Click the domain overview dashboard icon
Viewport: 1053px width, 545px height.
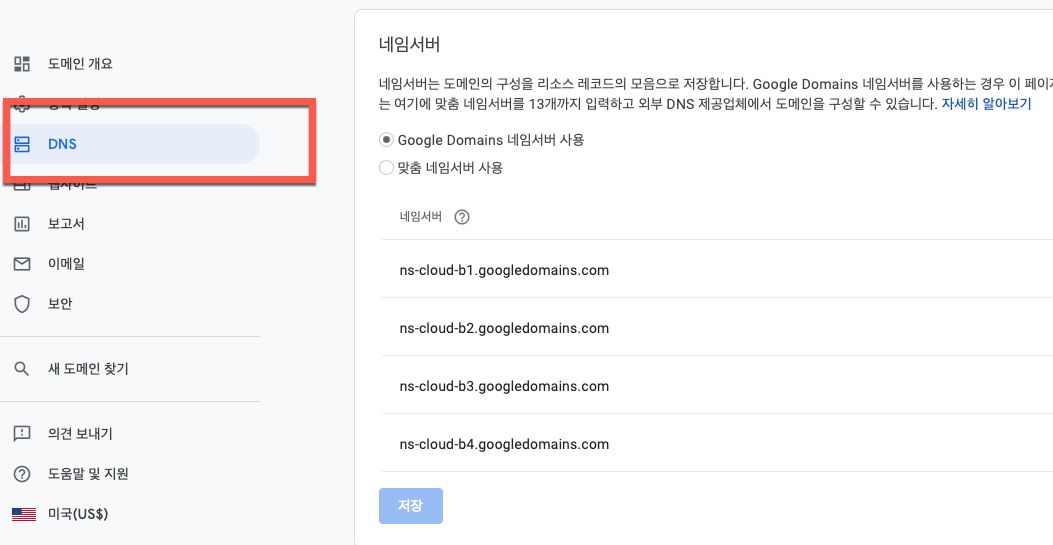pos(22,64)
